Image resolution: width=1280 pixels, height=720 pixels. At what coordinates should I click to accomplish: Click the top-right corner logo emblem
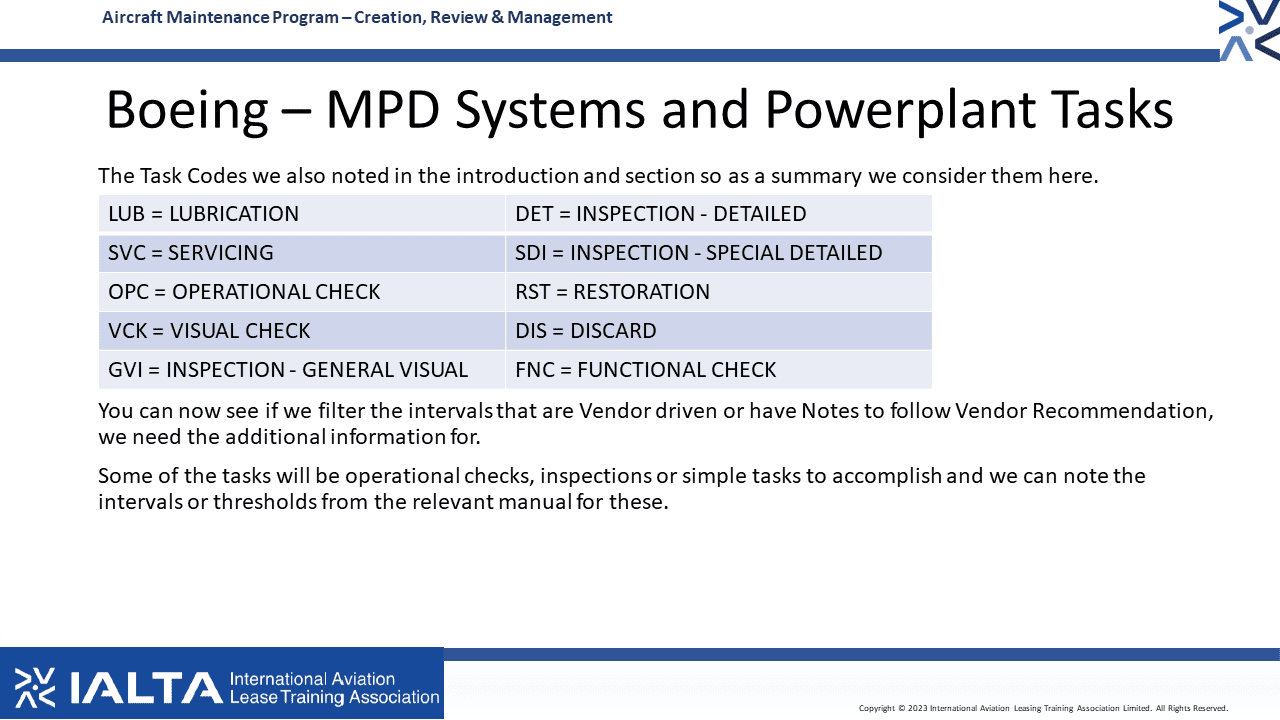[1250, 31]
